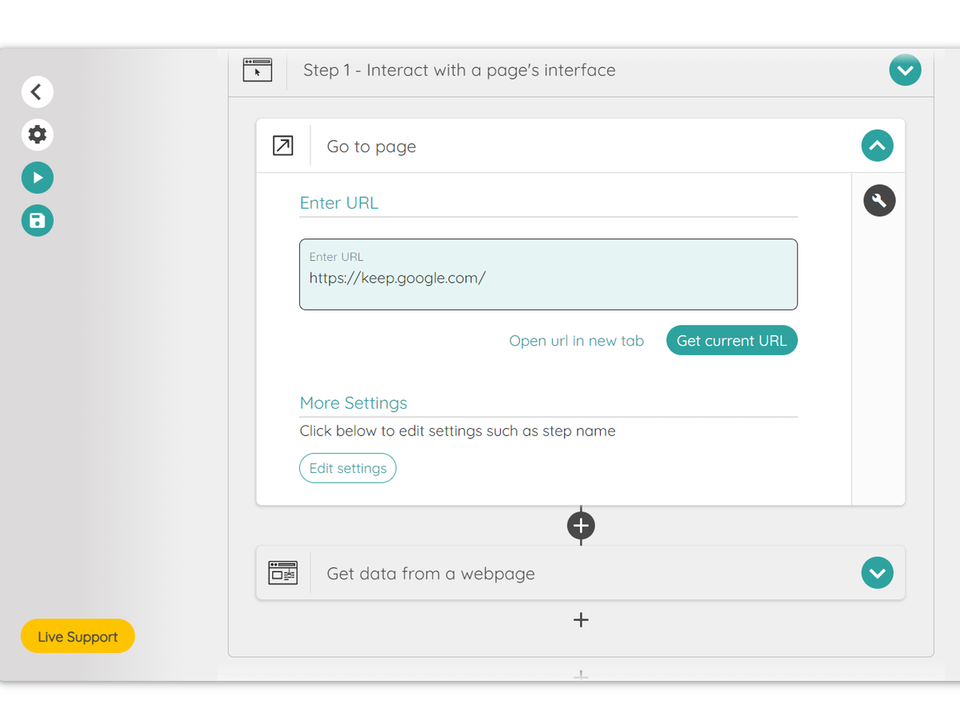Open Live Support chat
This screenshot has width=960, height=721.
click(x=78, y=636)
